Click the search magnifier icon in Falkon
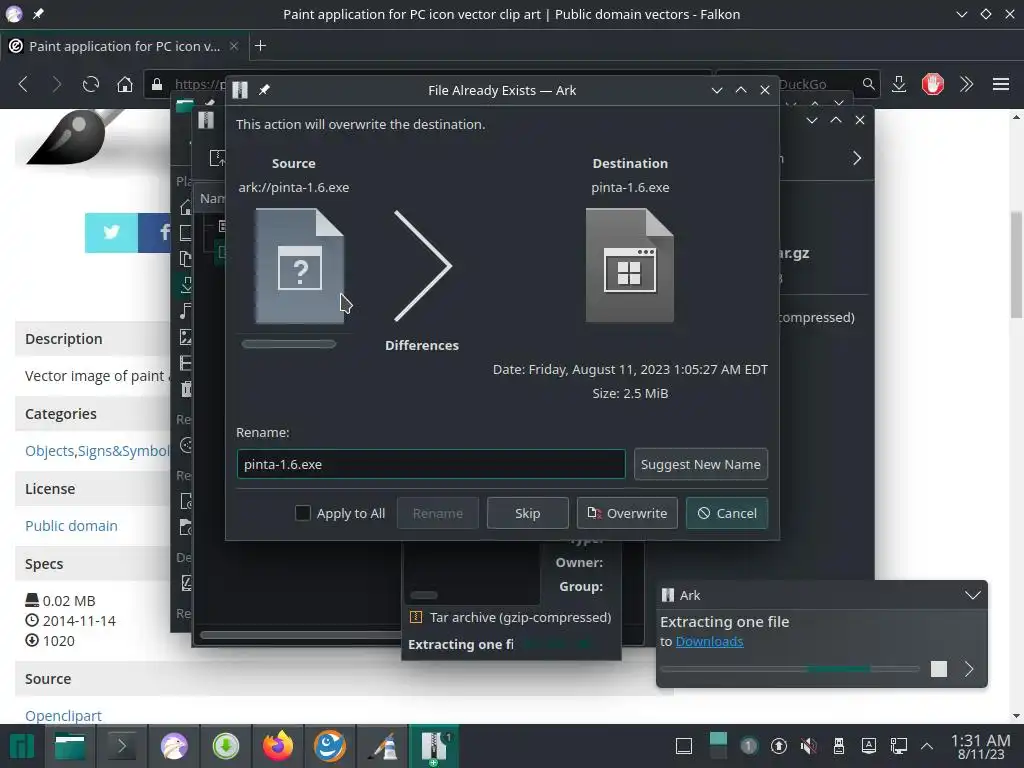This screenshot has width=1024, height=768. click(x=868, y=84)
